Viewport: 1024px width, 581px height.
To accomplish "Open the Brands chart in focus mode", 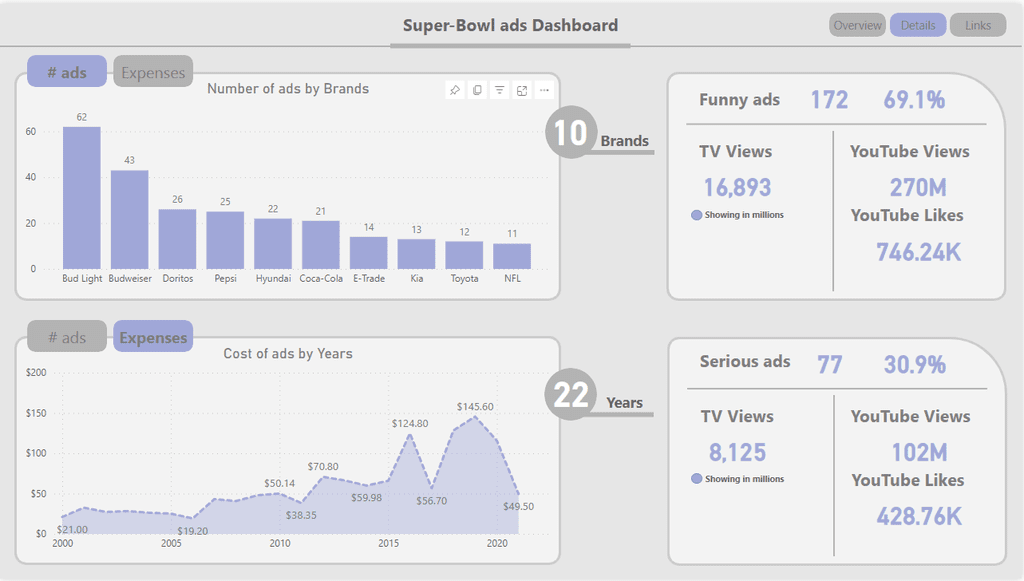I will pos(522,90).
